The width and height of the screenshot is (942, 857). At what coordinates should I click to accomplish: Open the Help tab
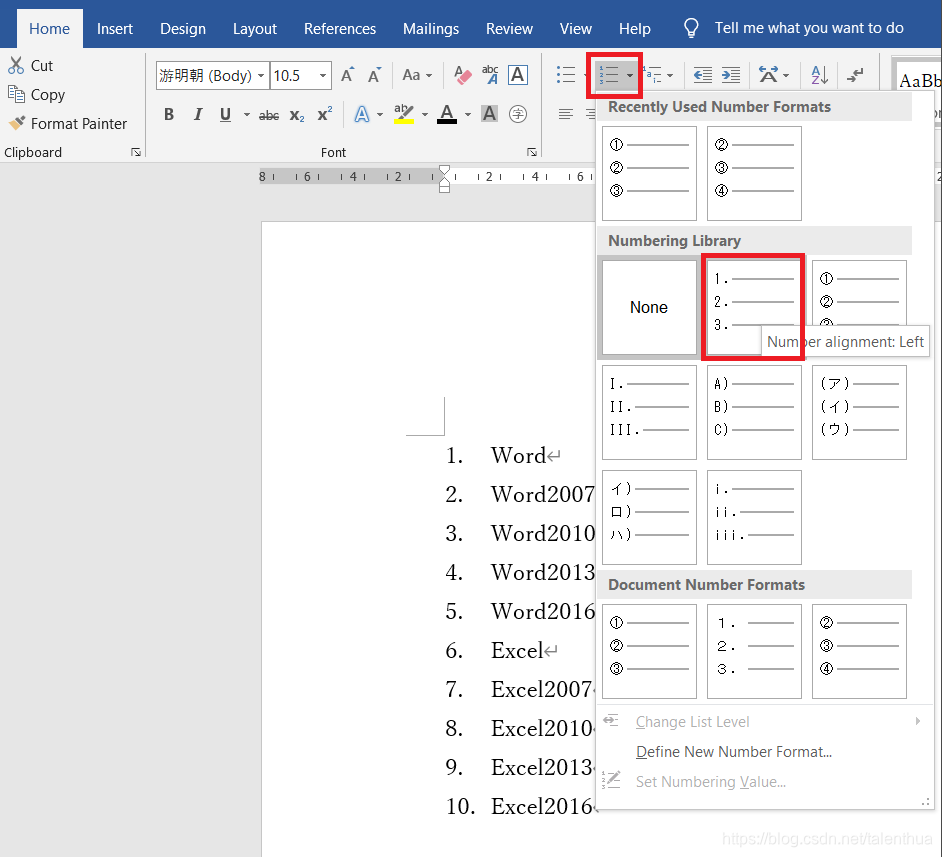(x=634, y=28)
